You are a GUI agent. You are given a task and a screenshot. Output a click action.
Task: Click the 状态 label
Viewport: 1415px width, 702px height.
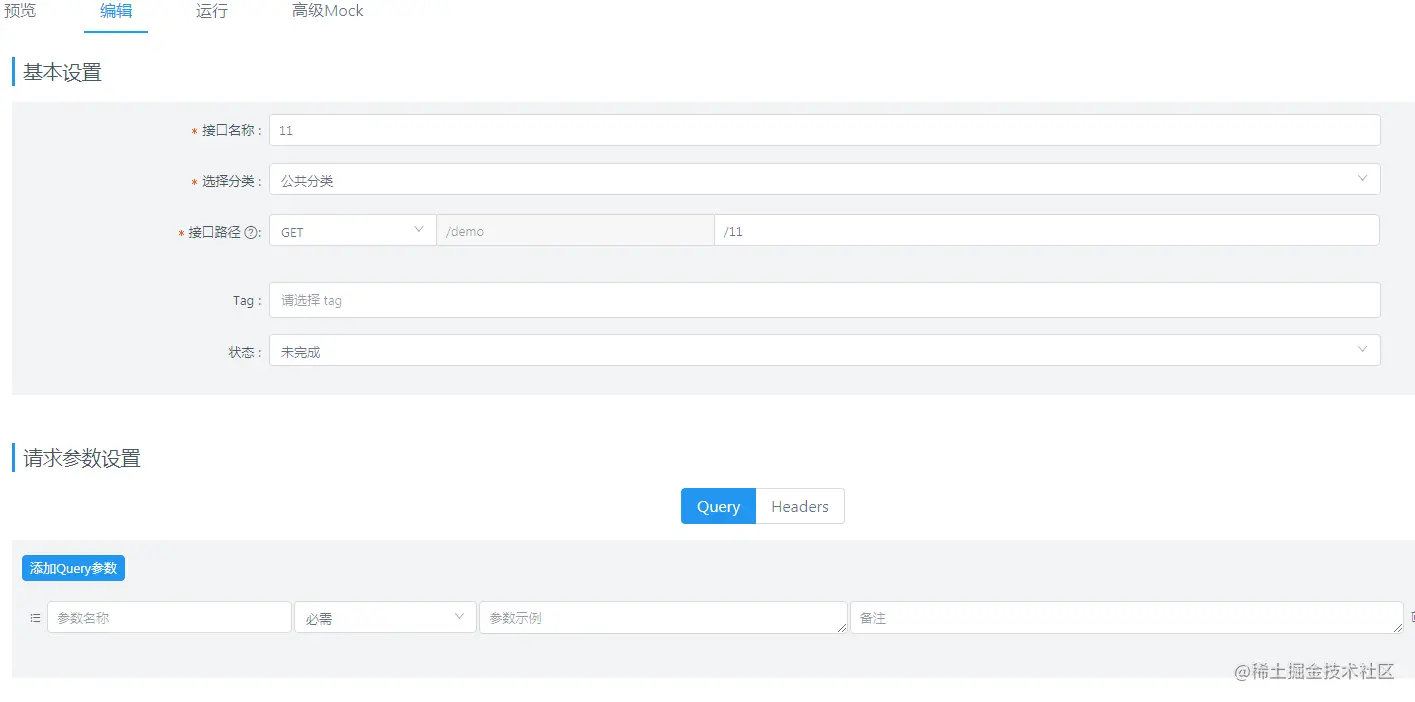coord(241,352)
